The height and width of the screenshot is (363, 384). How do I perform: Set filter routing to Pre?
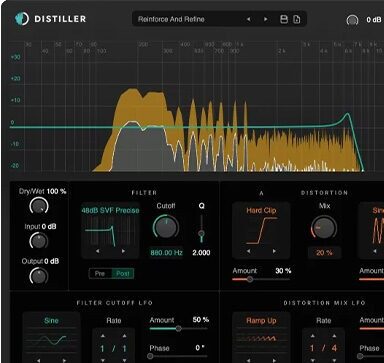(x=100, y=274)
